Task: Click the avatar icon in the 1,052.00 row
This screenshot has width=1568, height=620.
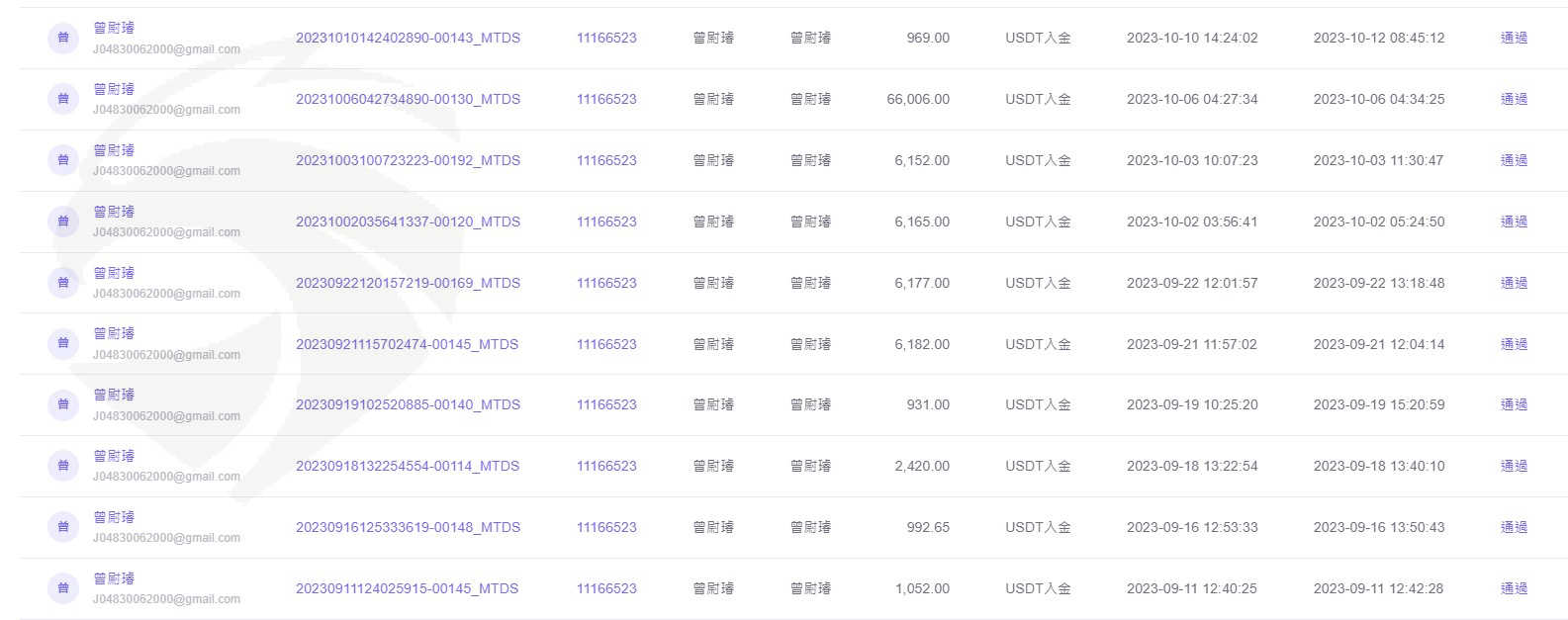Action: click(x=63, y=588)
